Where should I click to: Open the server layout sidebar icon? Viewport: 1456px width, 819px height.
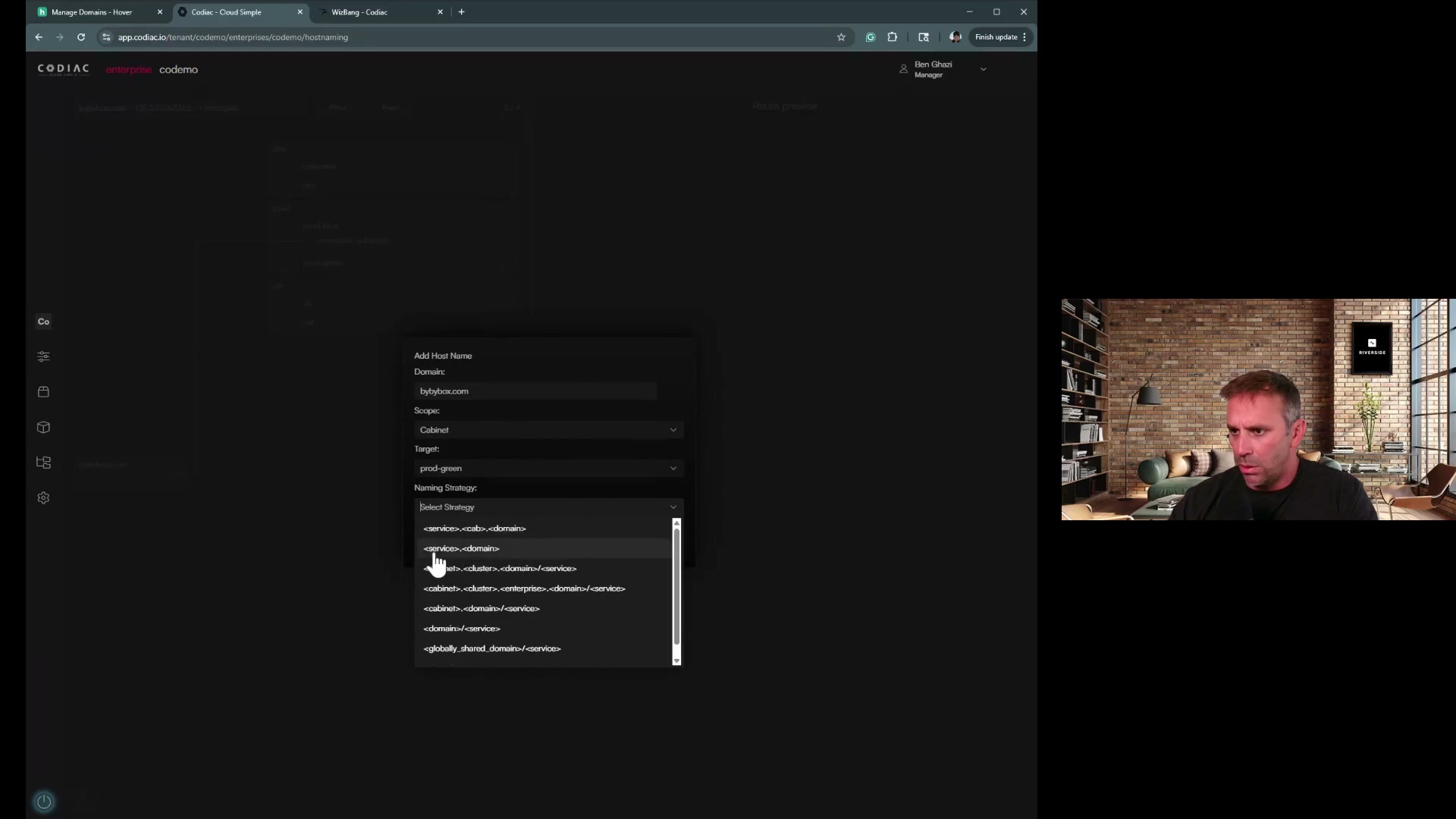[43, 463]
